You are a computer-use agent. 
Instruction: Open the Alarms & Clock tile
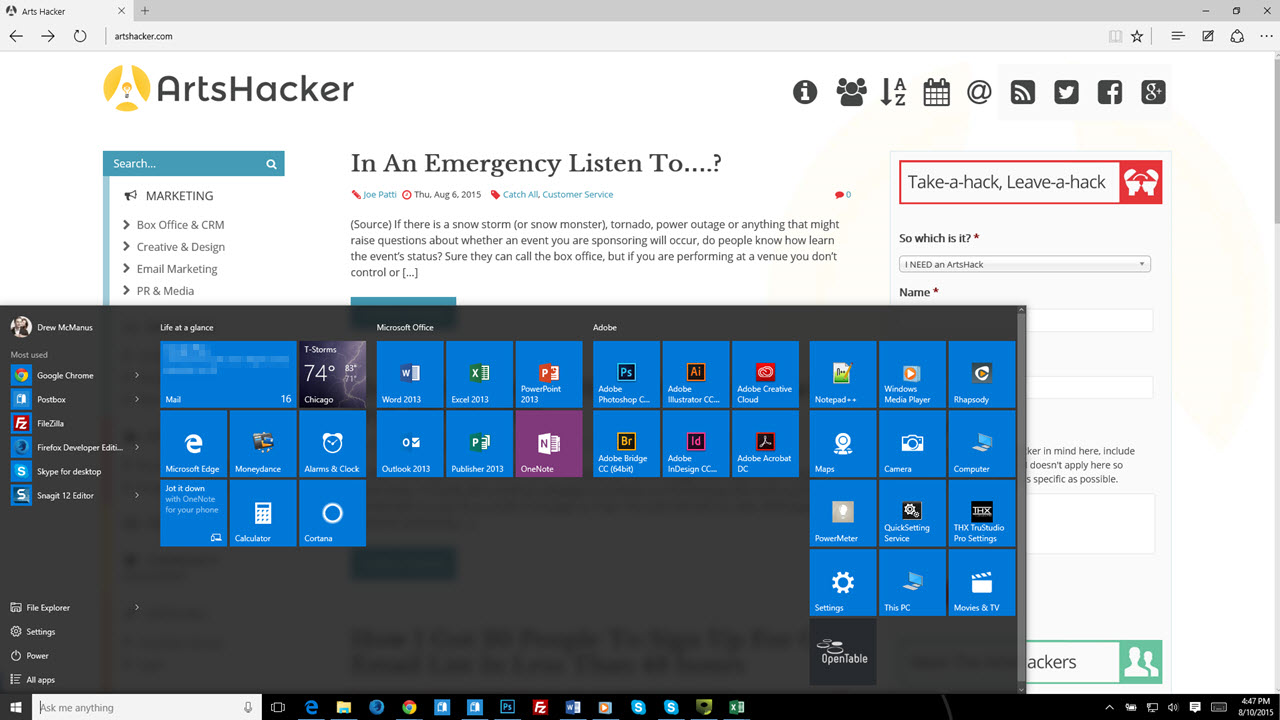[332, 443]
